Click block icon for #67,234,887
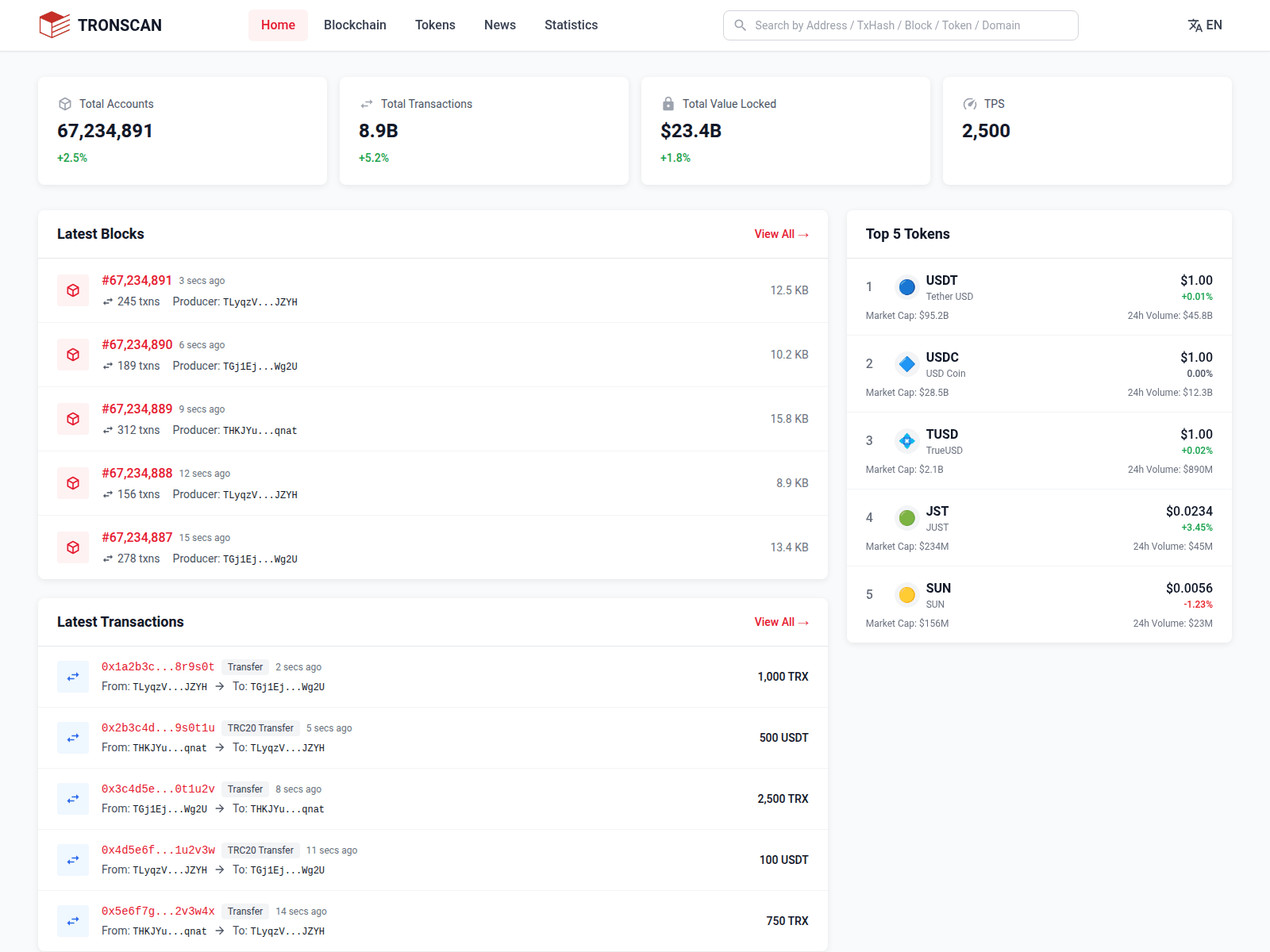1270x952 pixels. 73,547
